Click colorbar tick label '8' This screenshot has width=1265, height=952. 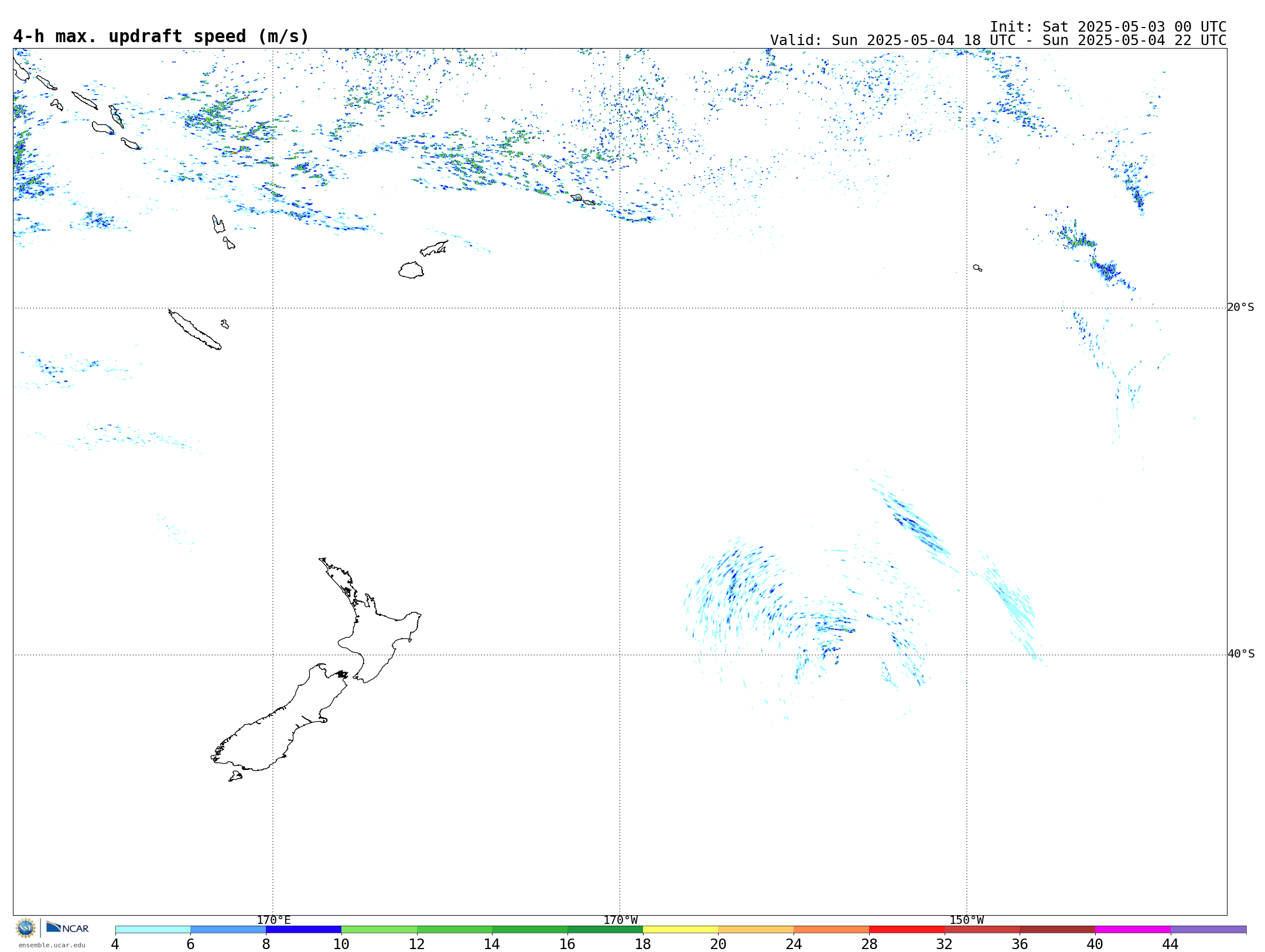point(266,944)
